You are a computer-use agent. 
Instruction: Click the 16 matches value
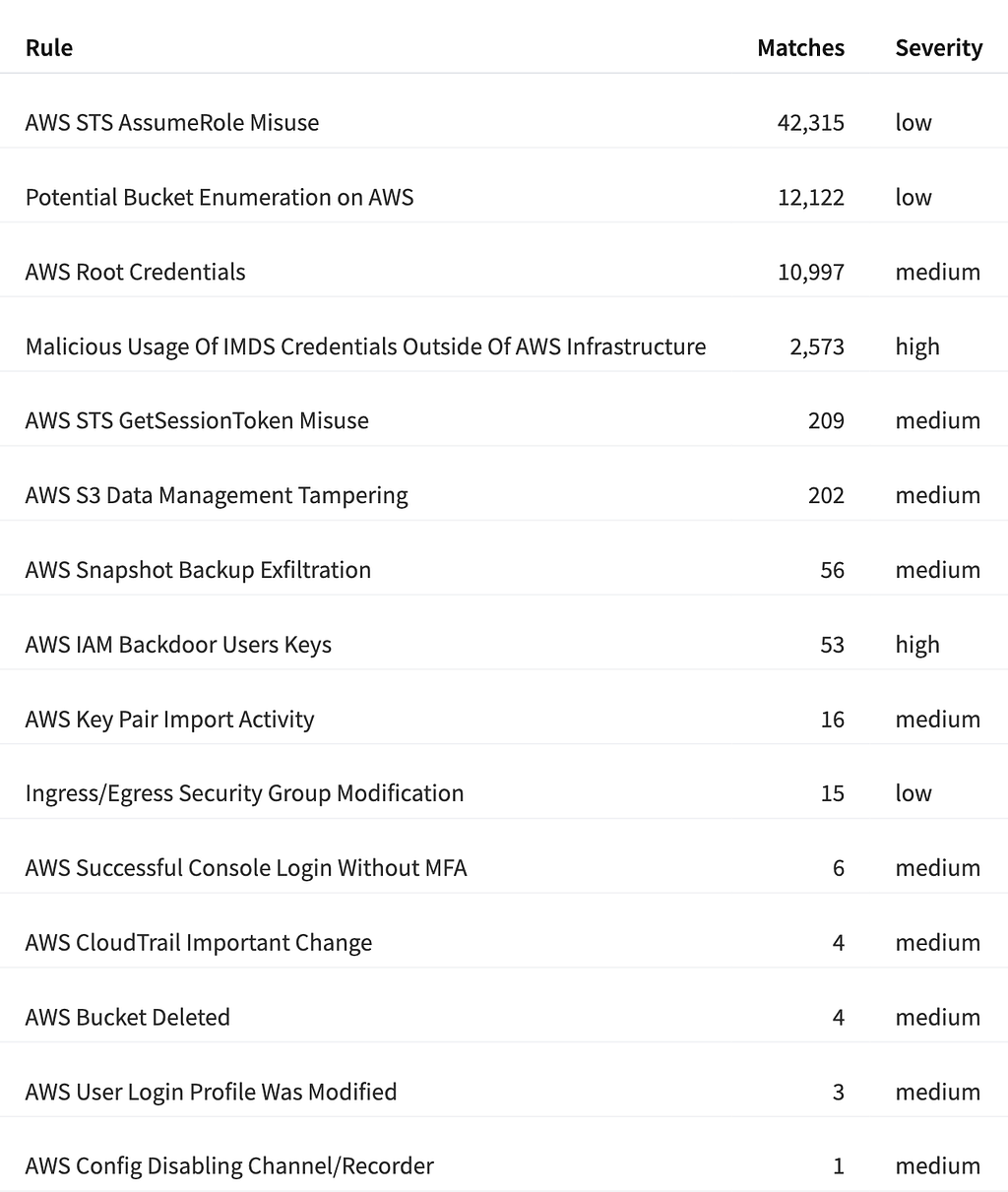click(832, 720)
